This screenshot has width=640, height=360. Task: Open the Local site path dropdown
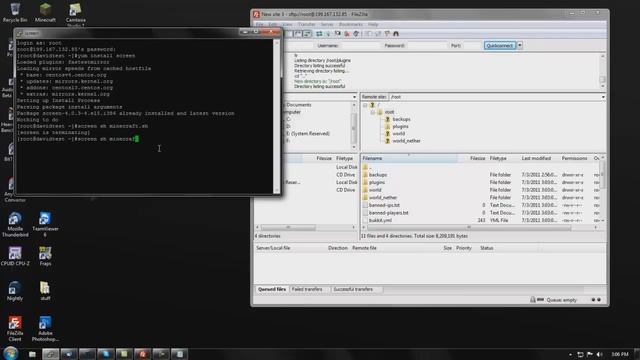click(x=354, y=97)
